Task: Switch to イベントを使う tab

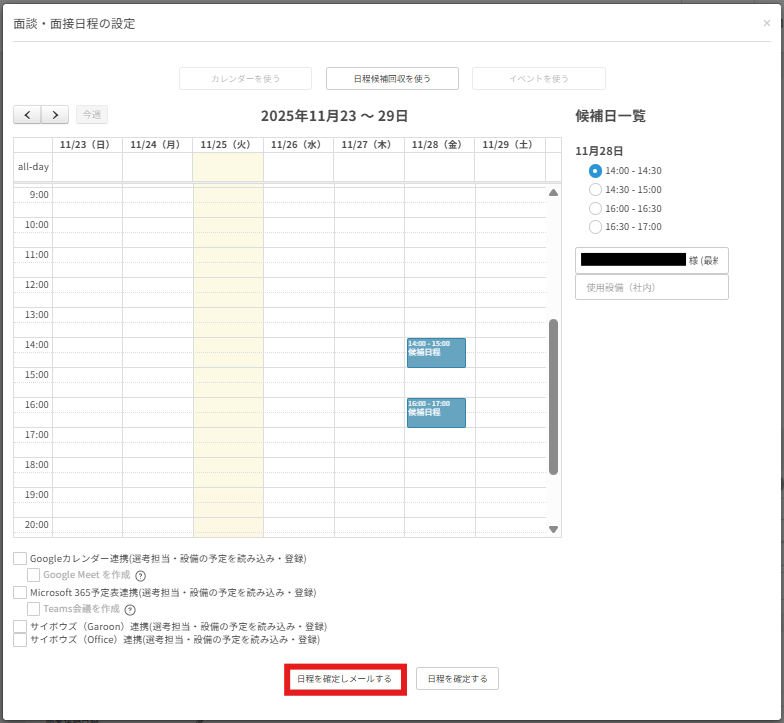Action: [539, 79]
